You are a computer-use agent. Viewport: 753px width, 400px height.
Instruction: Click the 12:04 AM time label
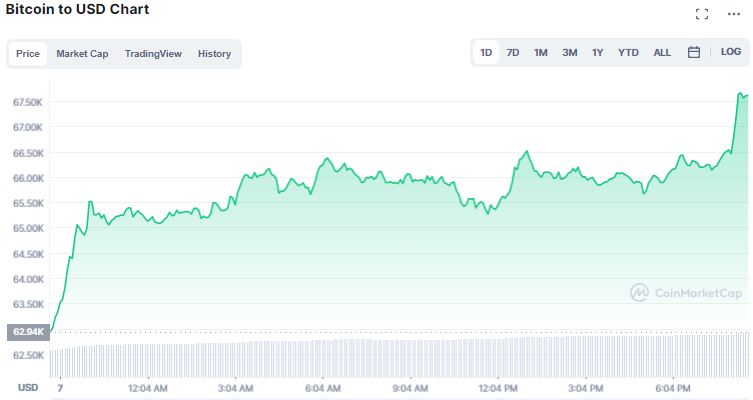point(148,388)
